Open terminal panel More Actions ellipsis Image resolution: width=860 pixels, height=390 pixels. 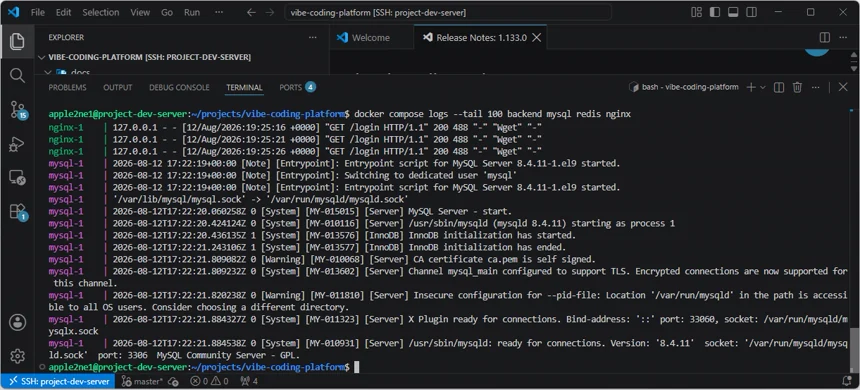[816, 87]
